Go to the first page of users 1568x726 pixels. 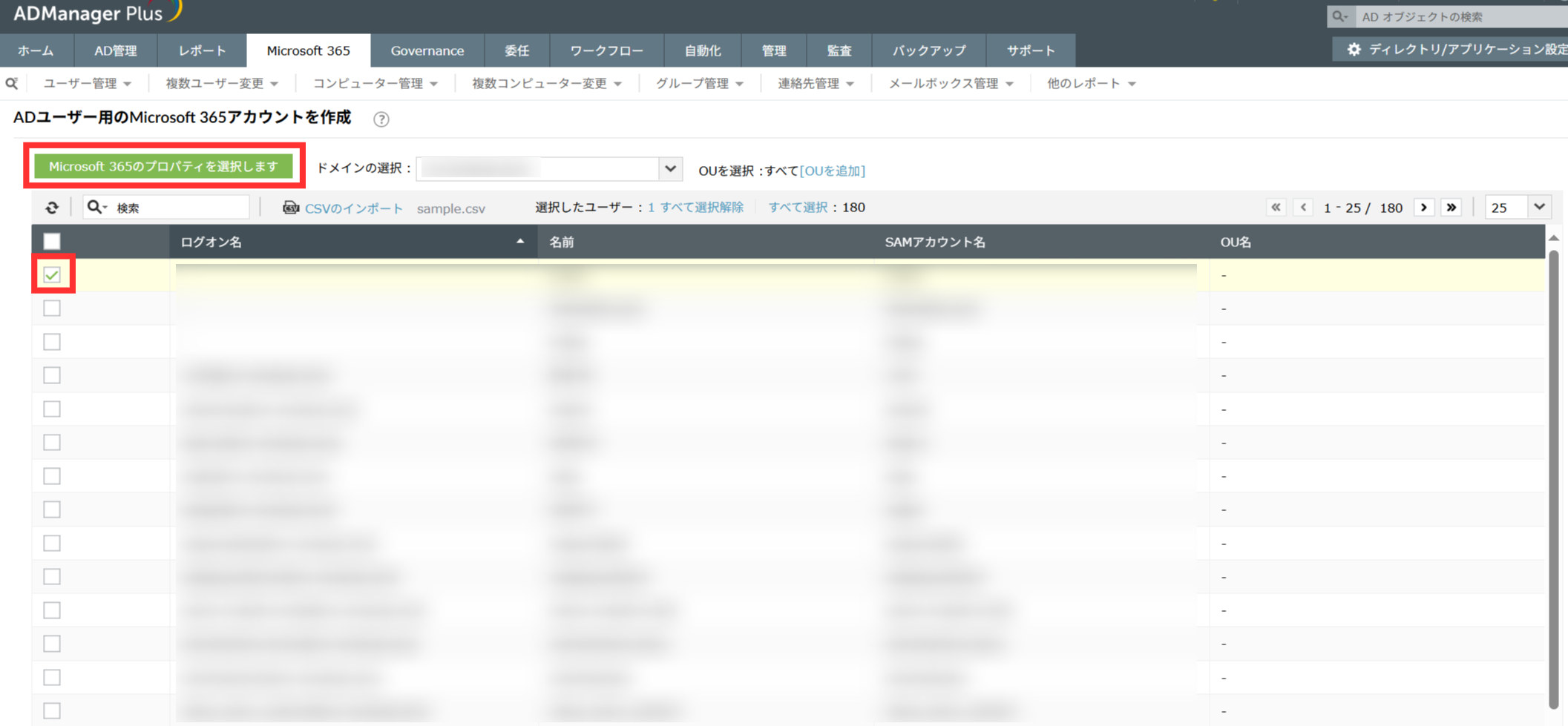tap(1276, 208)
